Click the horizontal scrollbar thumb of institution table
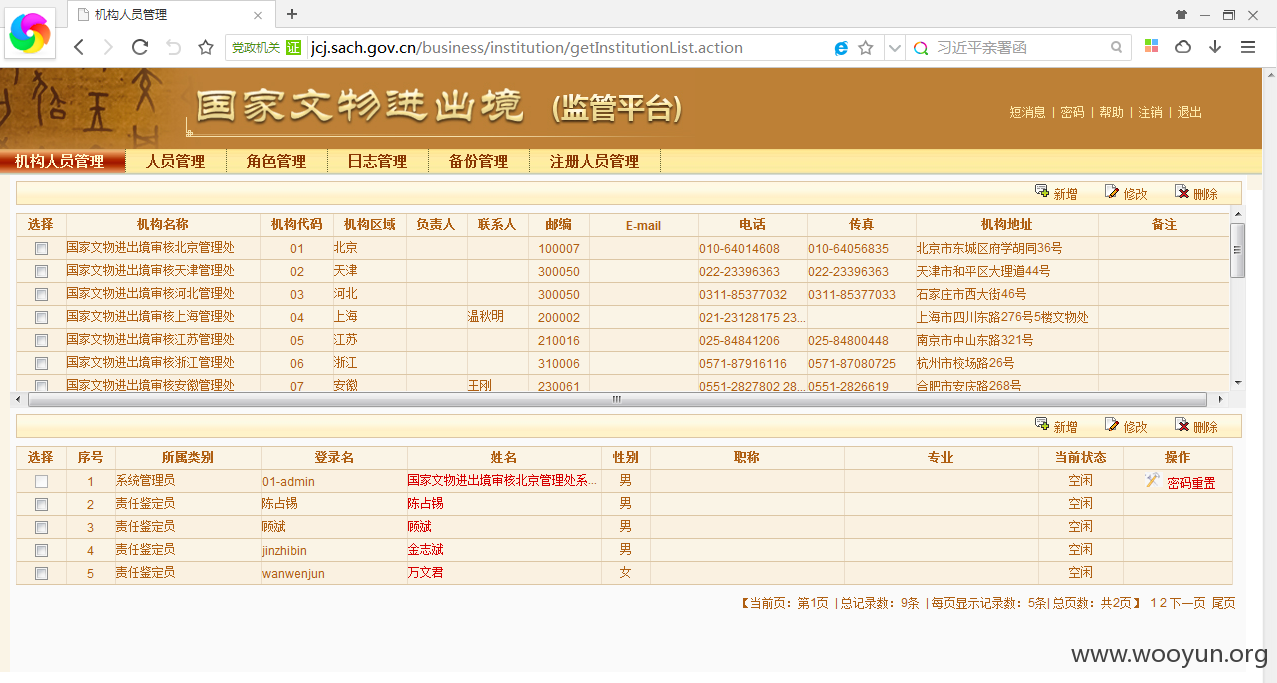1277x683 pixels. pyautogui.click(x=617, y=399)
